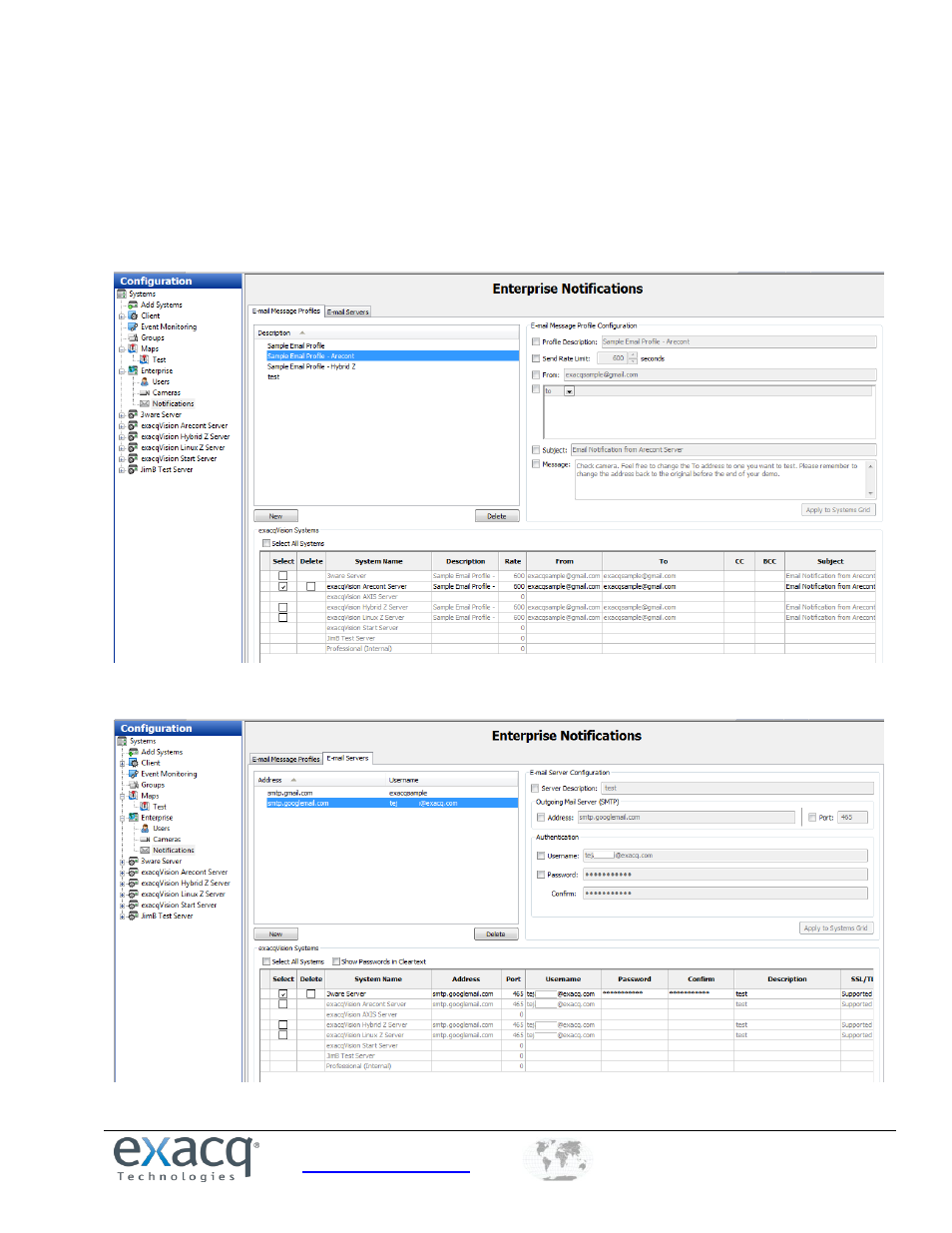Expand exacqVision Arecont Server, E-mail Servers screenshot
The width and height of the screenshot is (952, 1233).
click(122, 872)
